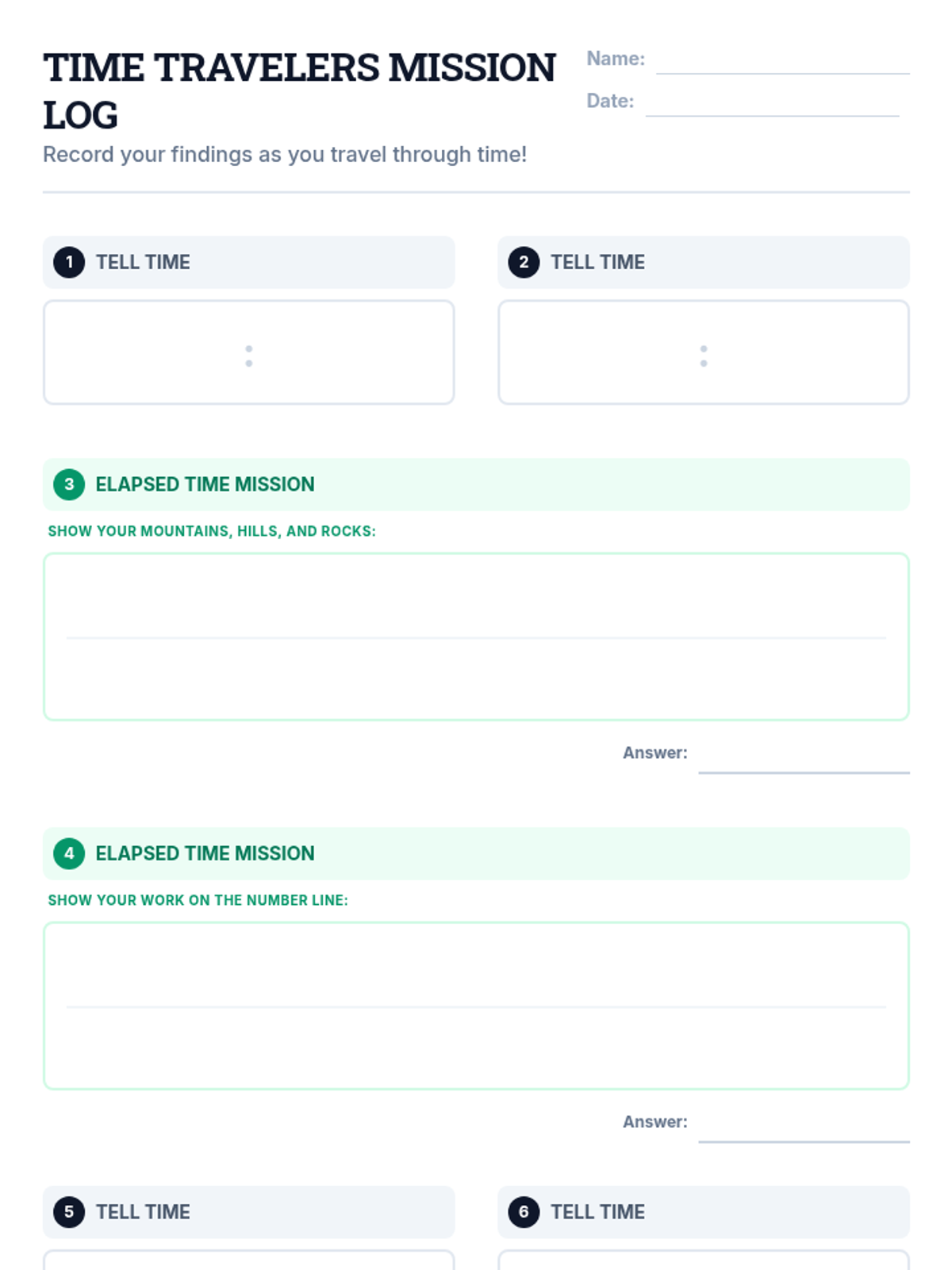
Task: Click the number 1 badge icon
Action: click(x=69, y=262)
